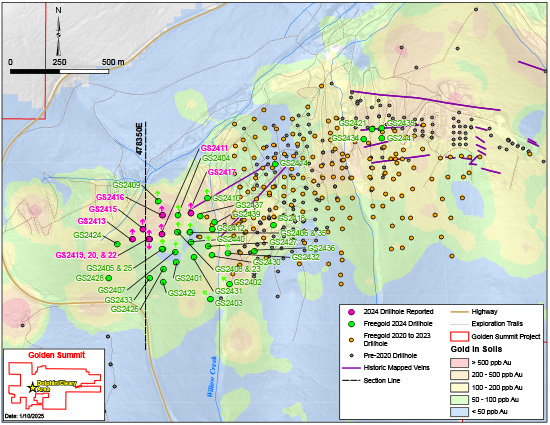Click the GS2401 label
Viewport: 550px width, 425px height.
(x=189, y=278)
